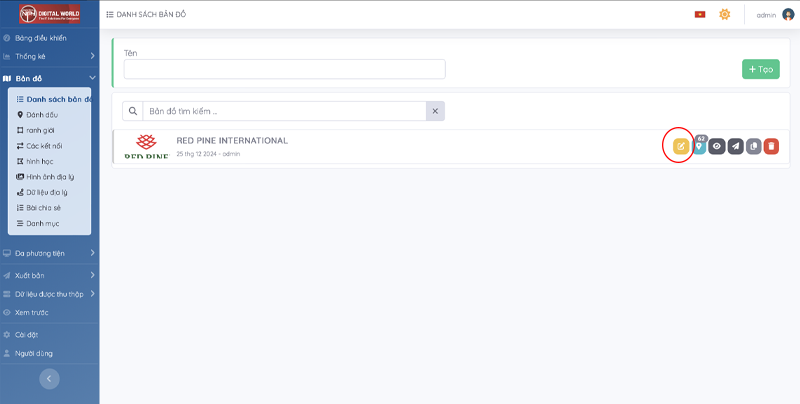Click the duplicate map copy icon

(x=753, y=147)
